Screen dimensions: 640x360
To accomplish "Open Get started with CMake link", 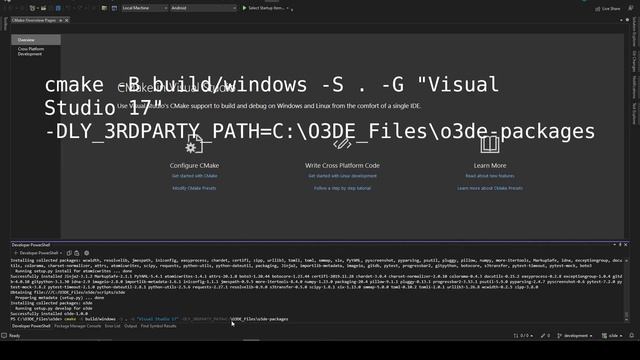I will (x=194, y=176).
